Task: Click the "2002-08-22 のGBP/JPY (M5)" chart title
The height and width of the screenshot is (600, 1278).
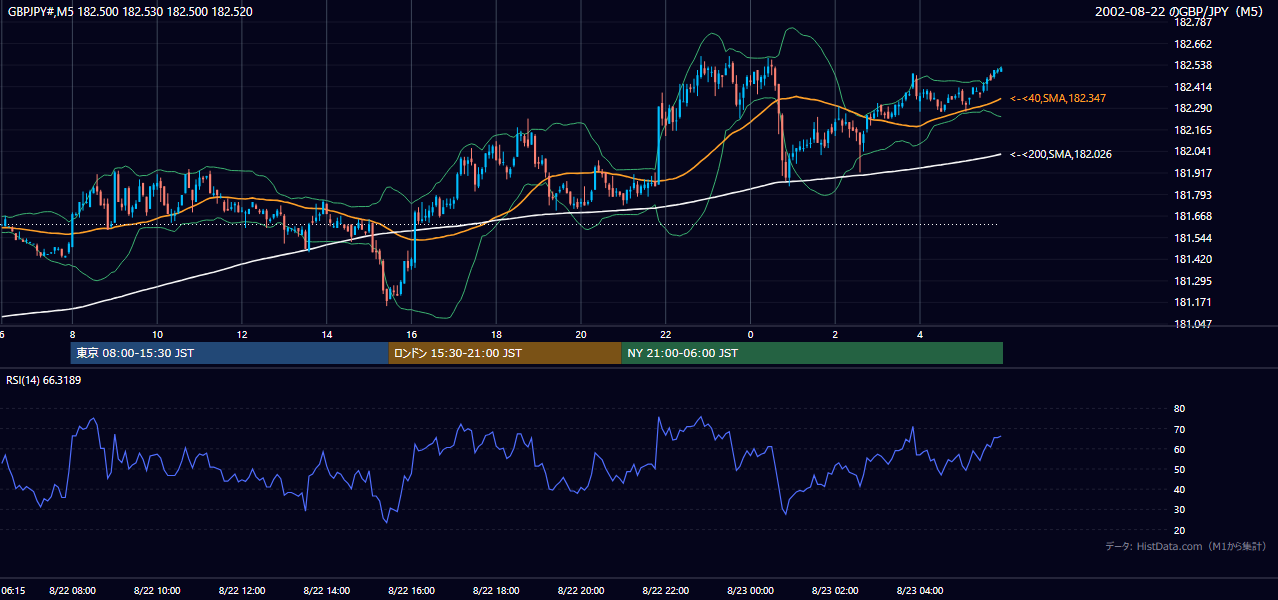Action: coord(1181,11)
